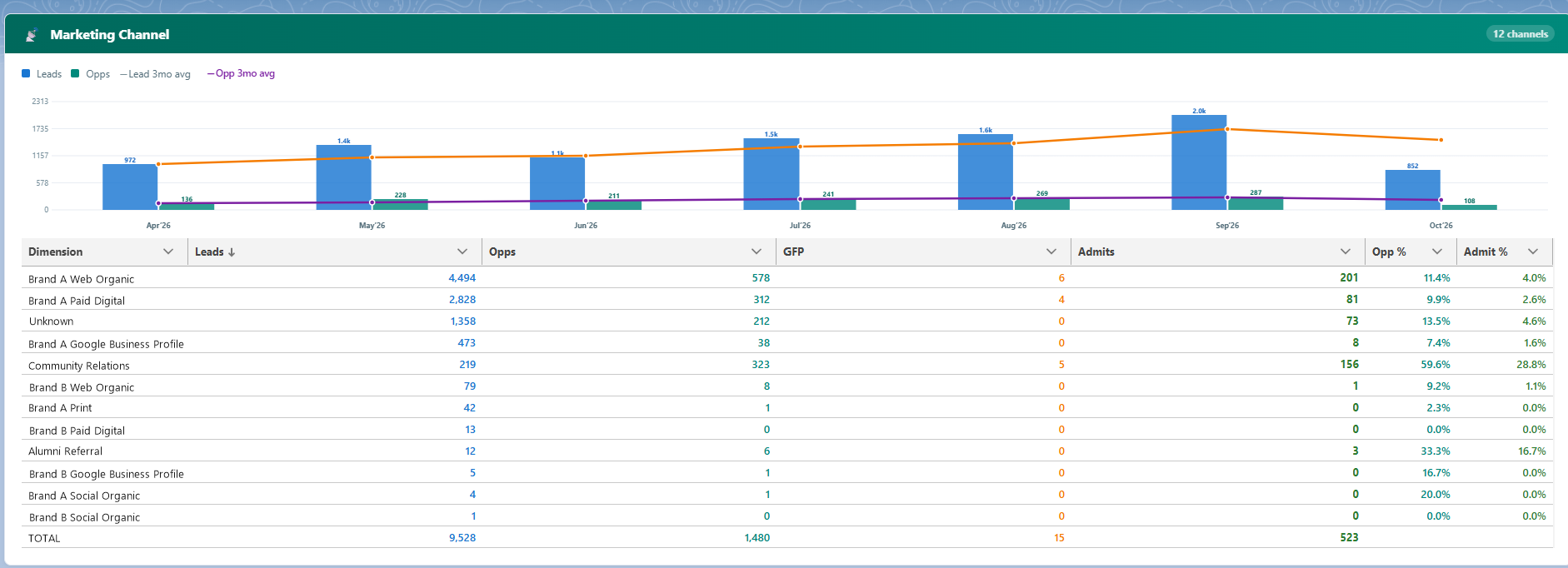The width and height of the screenshot is (1568, 568).
Task: Toggle Lead 3mo avg legend item
Action: [x=155, y=74]
